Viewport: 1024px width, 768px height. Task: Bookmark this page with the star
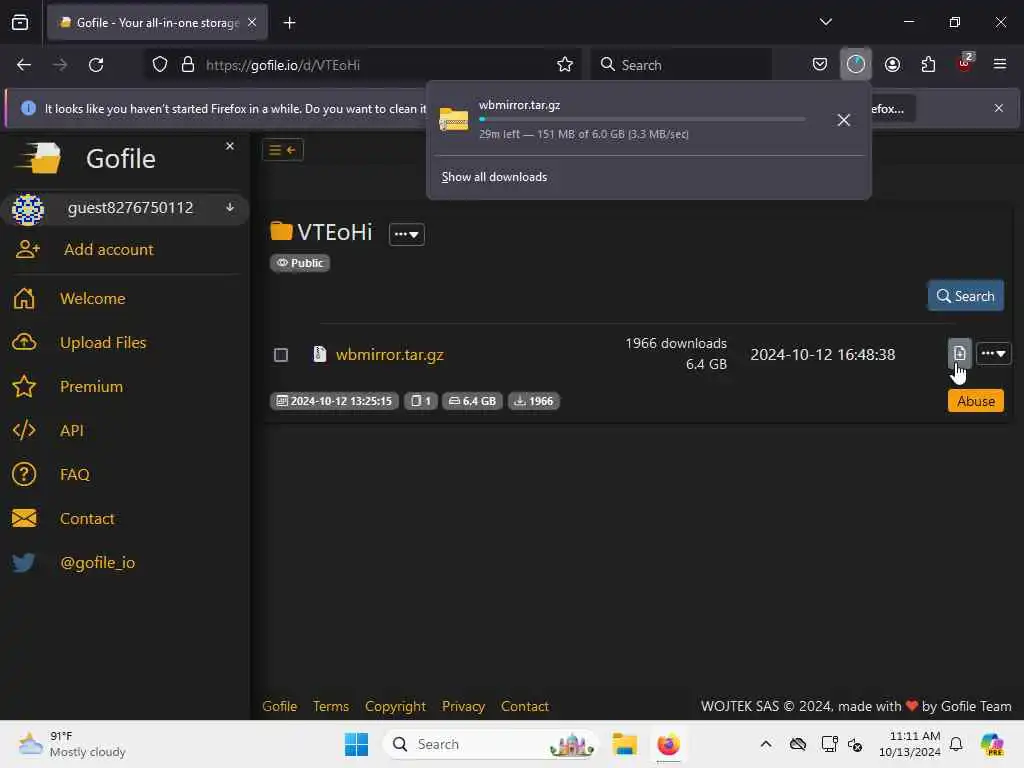(565, 65)
